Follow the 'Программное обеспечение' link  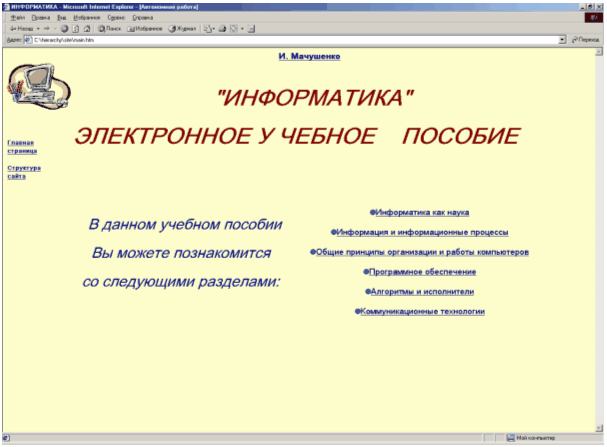(x=422, y=271)
